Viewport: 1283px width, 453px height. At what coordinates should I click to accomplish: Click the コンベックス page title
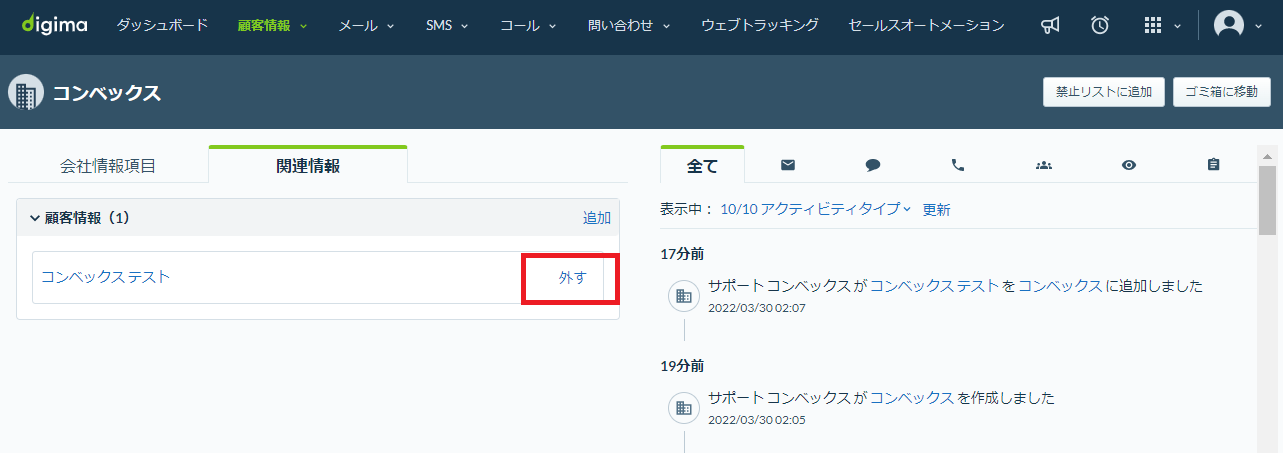(106, 93)
